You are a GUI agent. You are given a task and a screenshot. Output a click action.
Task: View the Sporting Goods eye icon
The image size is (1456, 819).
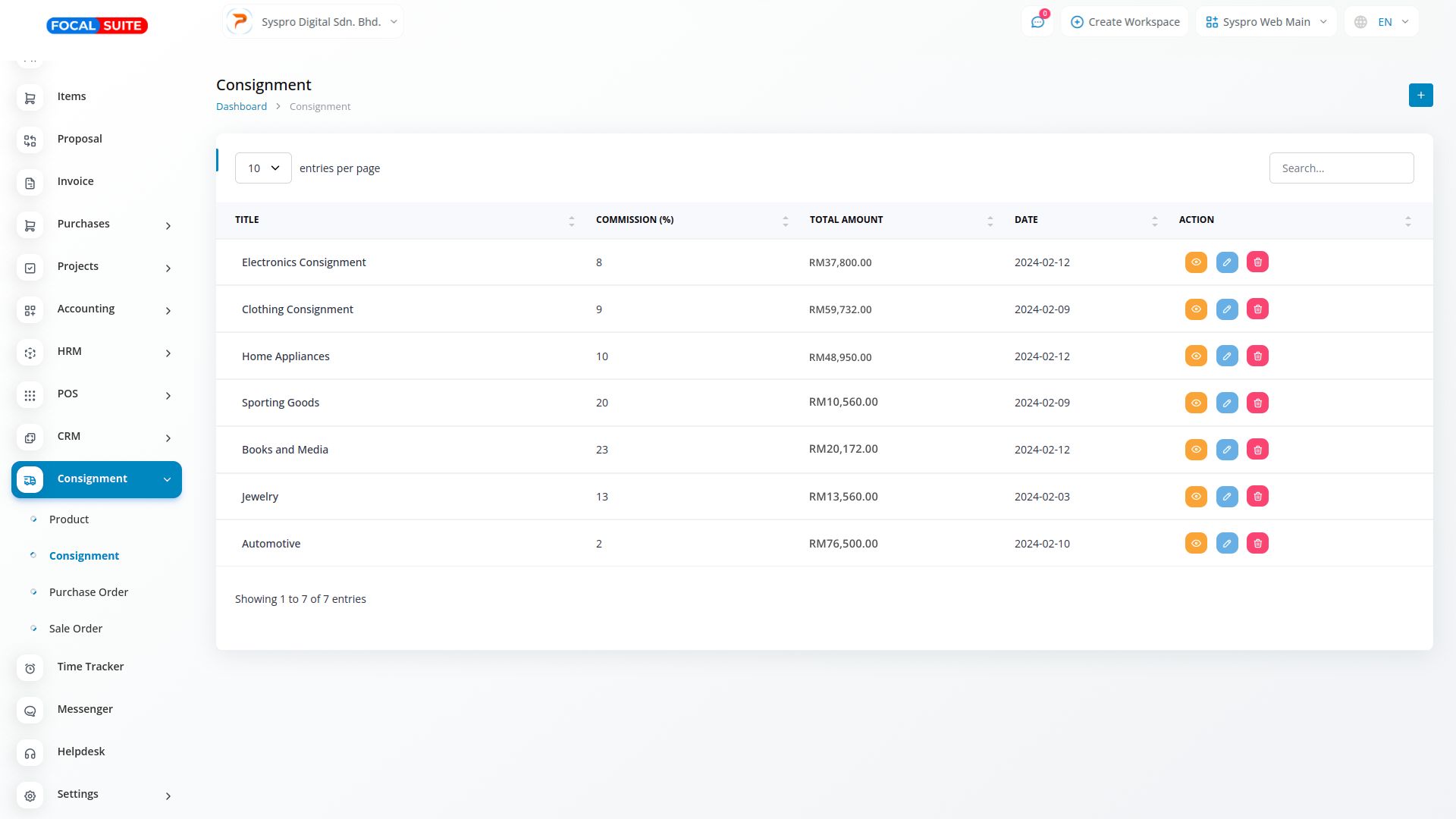point(1196,403)
